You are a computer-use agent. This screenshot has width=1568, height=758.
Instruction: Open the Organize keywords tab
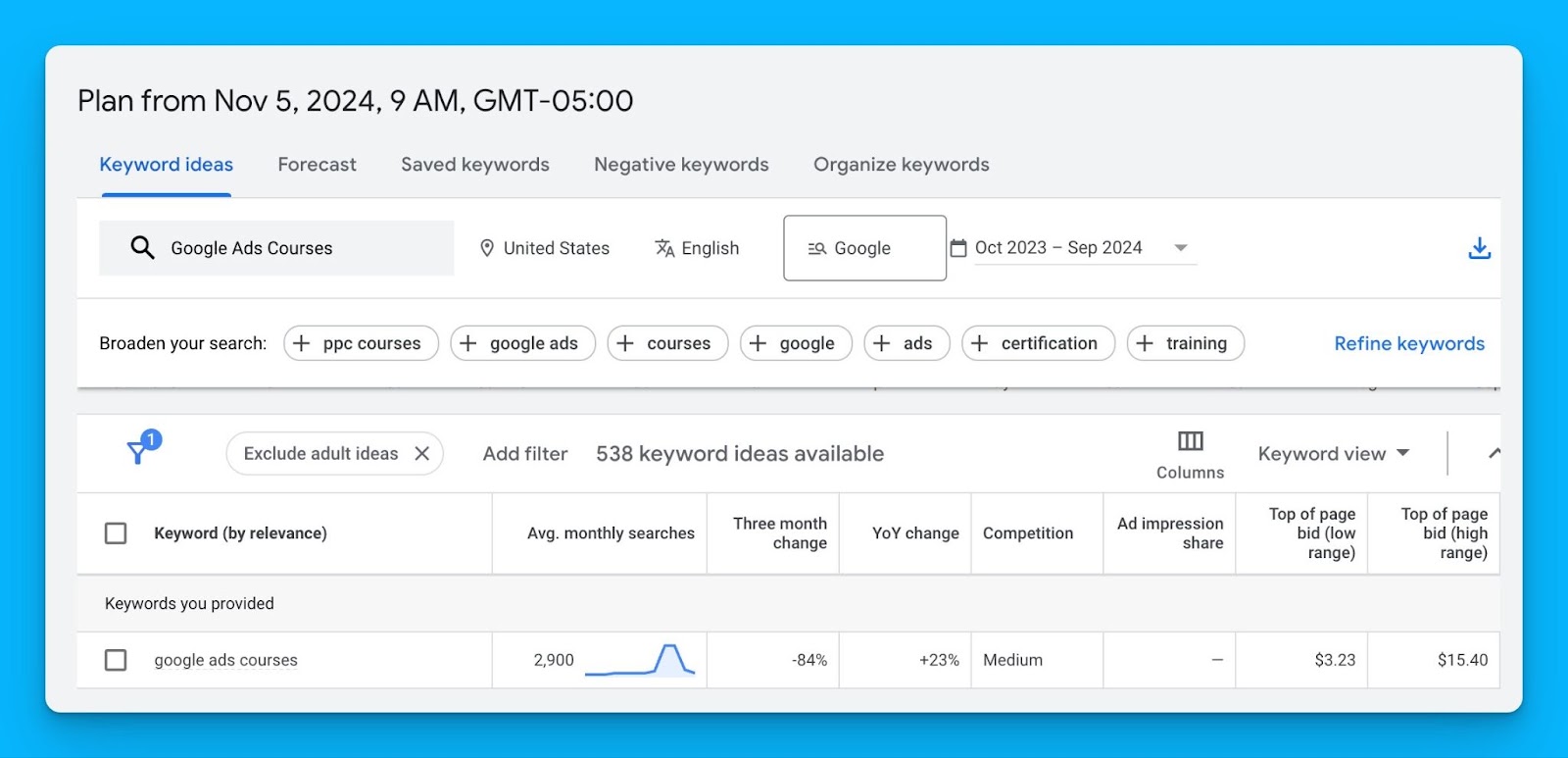tap(902, 165)
